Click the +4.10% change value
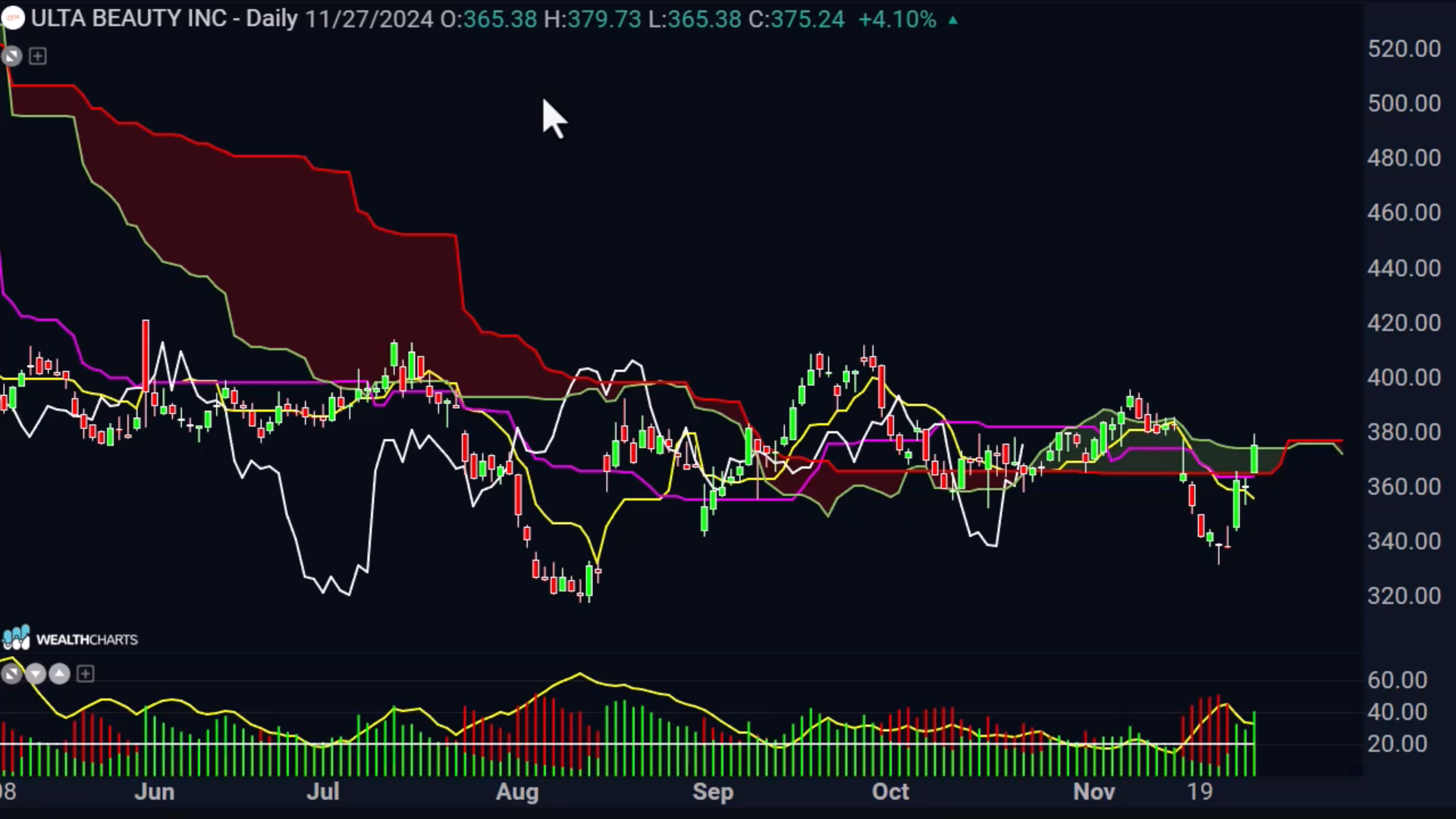 coord(897,19)
